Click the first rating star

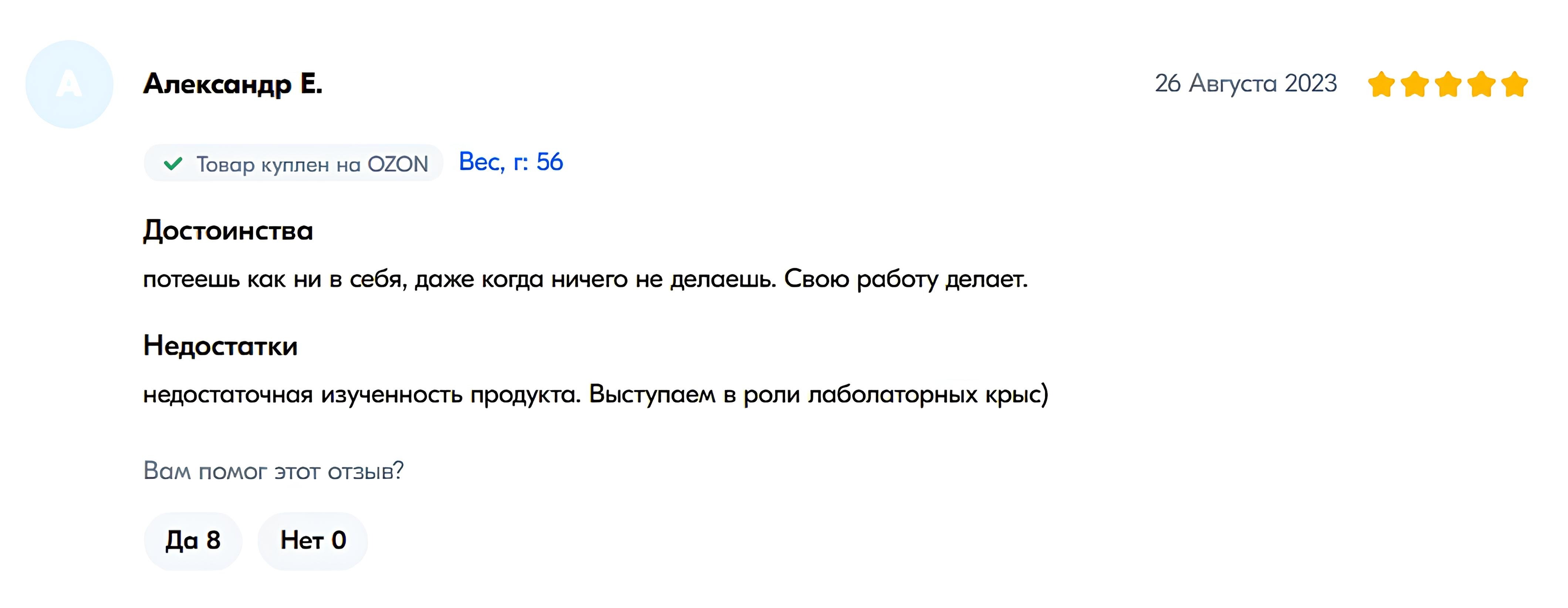click(1382, 84)
